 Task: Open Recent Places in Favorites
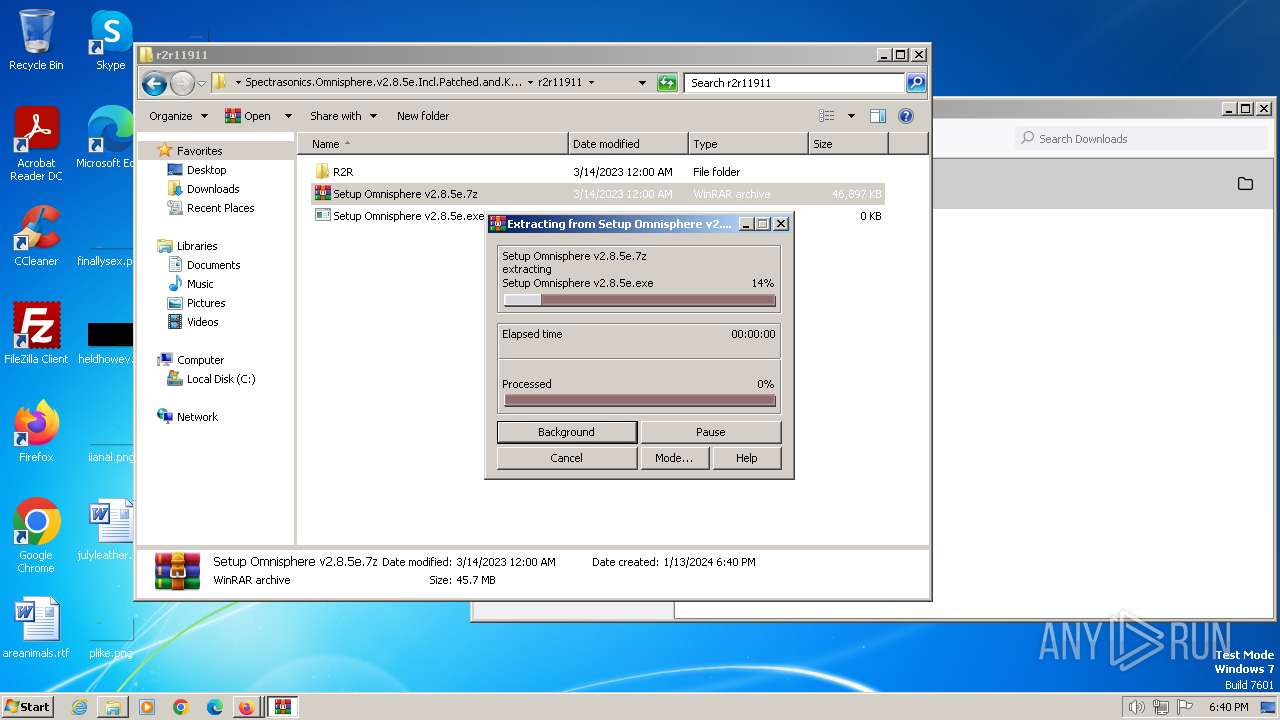coord(220,208)
